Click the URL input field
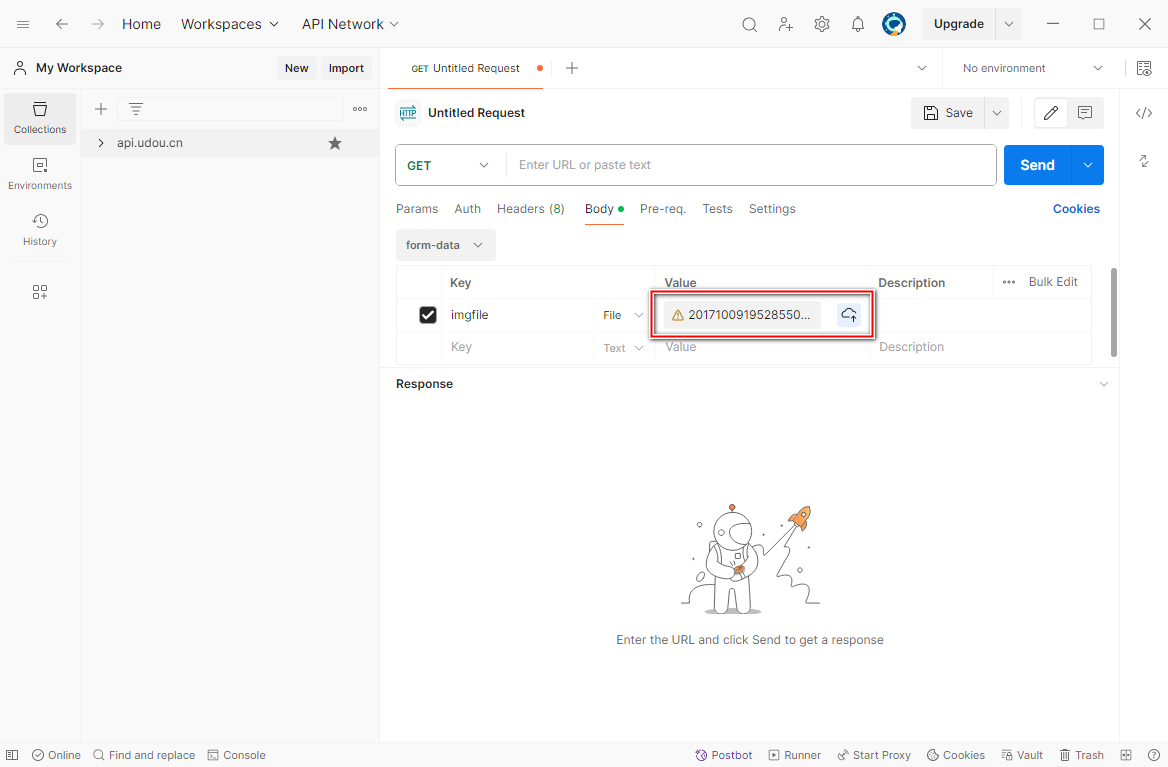The image size is (1168, 767). coord(750,165)
